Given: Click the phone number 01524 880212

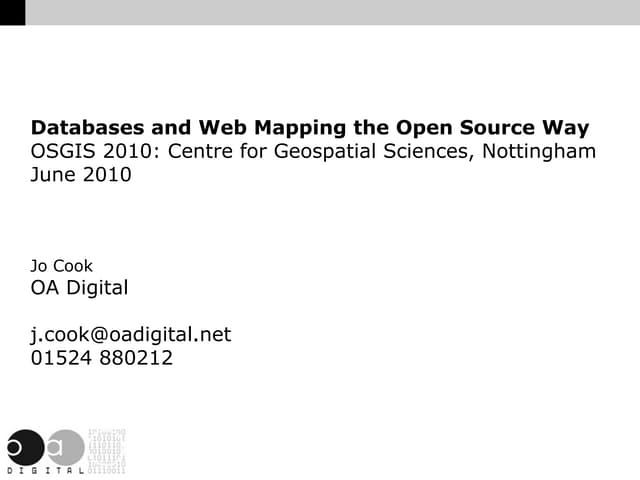Looking at the screenshot, I should (102, 358).
